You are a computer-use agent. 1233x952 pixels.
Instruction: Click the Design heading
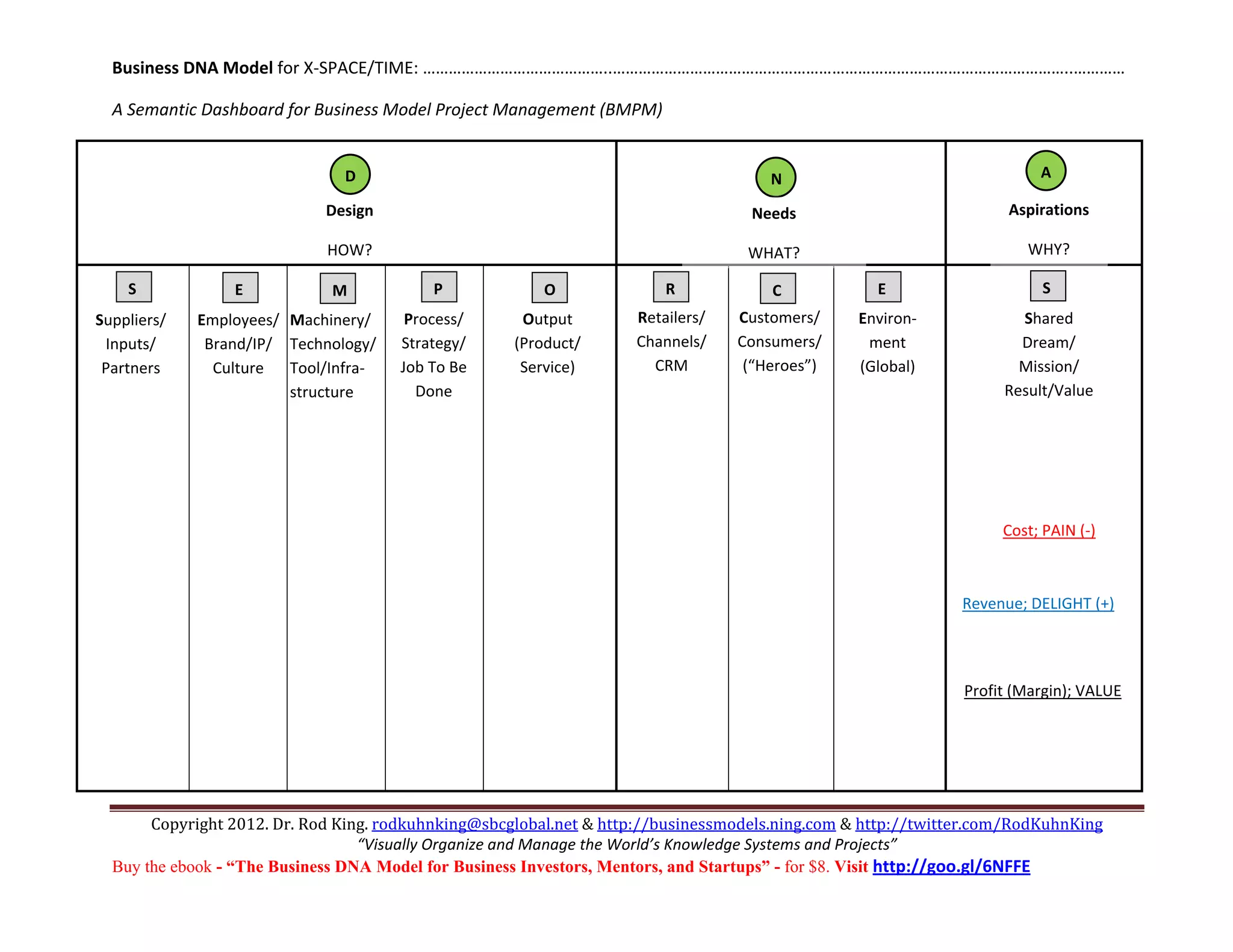click(349, 211)
